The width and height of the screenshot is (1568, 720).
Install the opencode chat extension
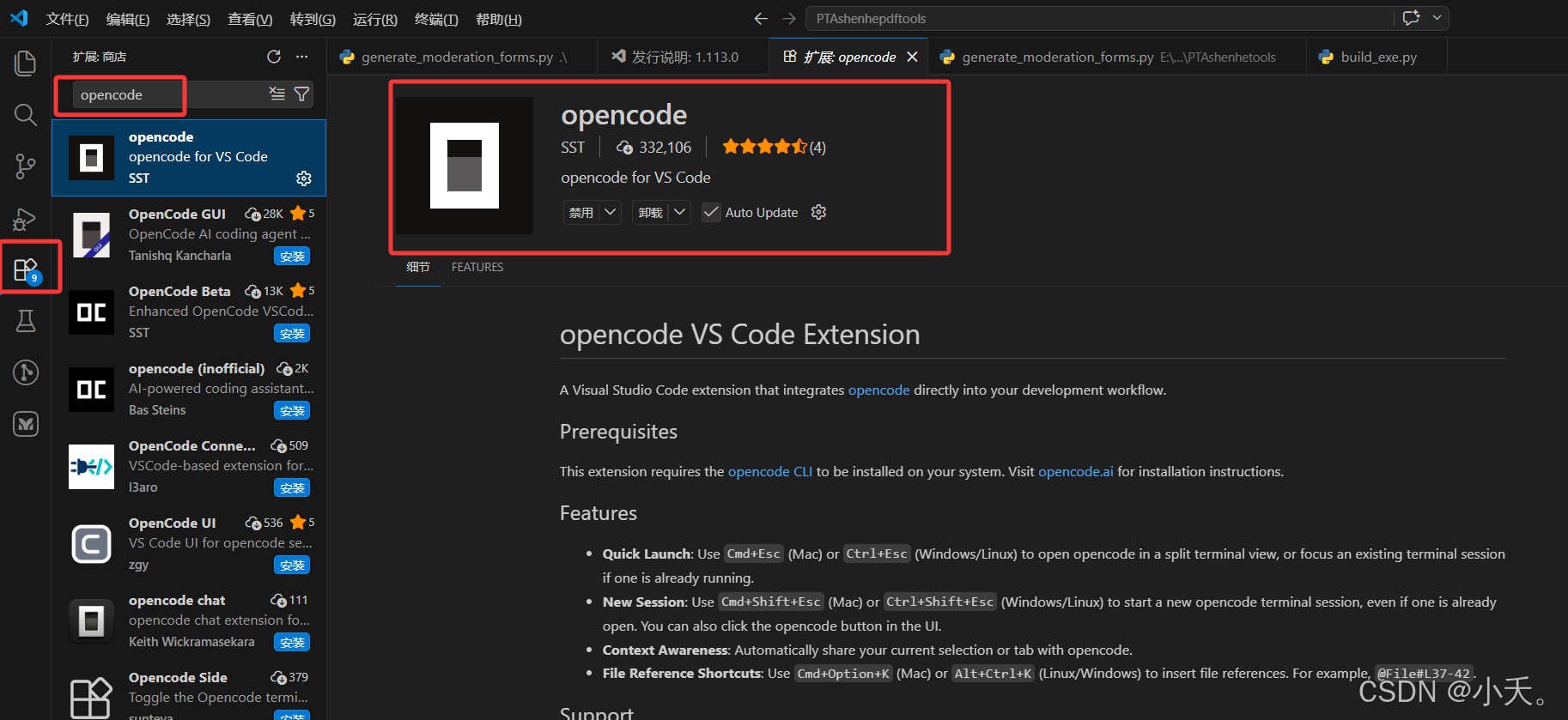(292, 643)
